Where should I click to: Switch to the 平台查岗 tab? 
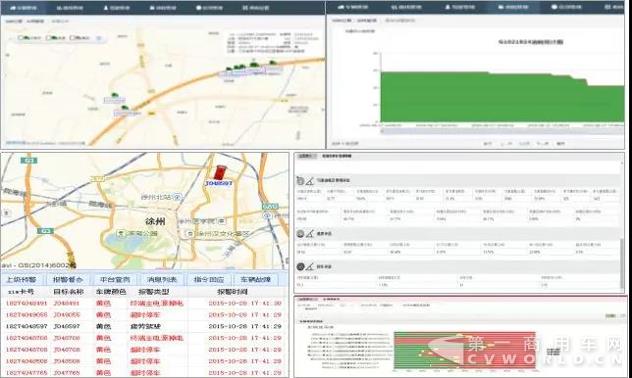pyautogui.click(x=115, y=279)
